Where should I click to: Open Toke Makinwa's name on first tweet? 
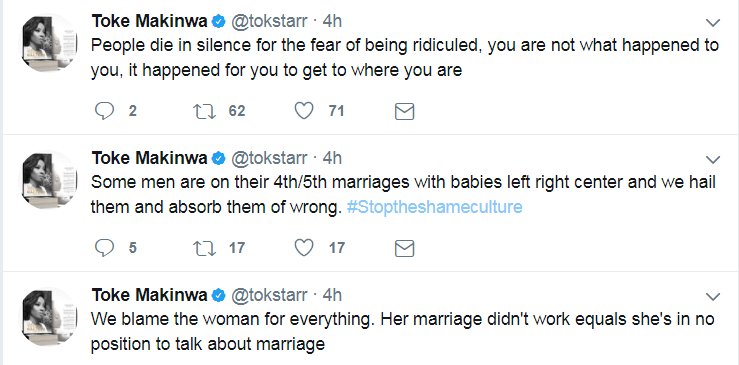click(149, 21)
